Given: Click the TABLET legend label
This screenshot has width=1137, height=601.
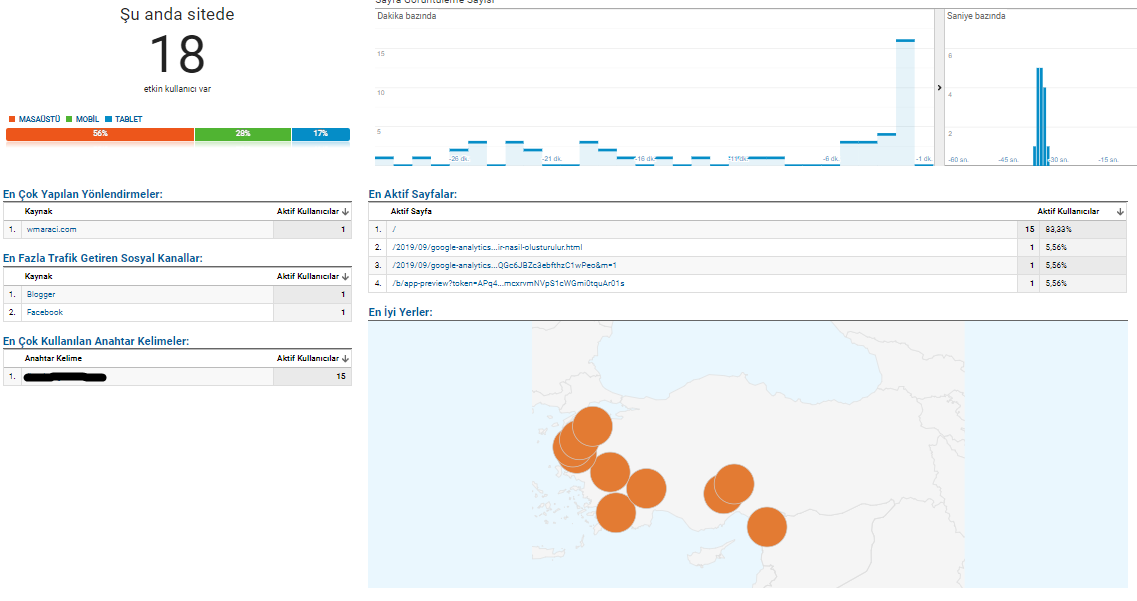Looking at the screenshot, I should pyautogui.click(x=128, y=119).
